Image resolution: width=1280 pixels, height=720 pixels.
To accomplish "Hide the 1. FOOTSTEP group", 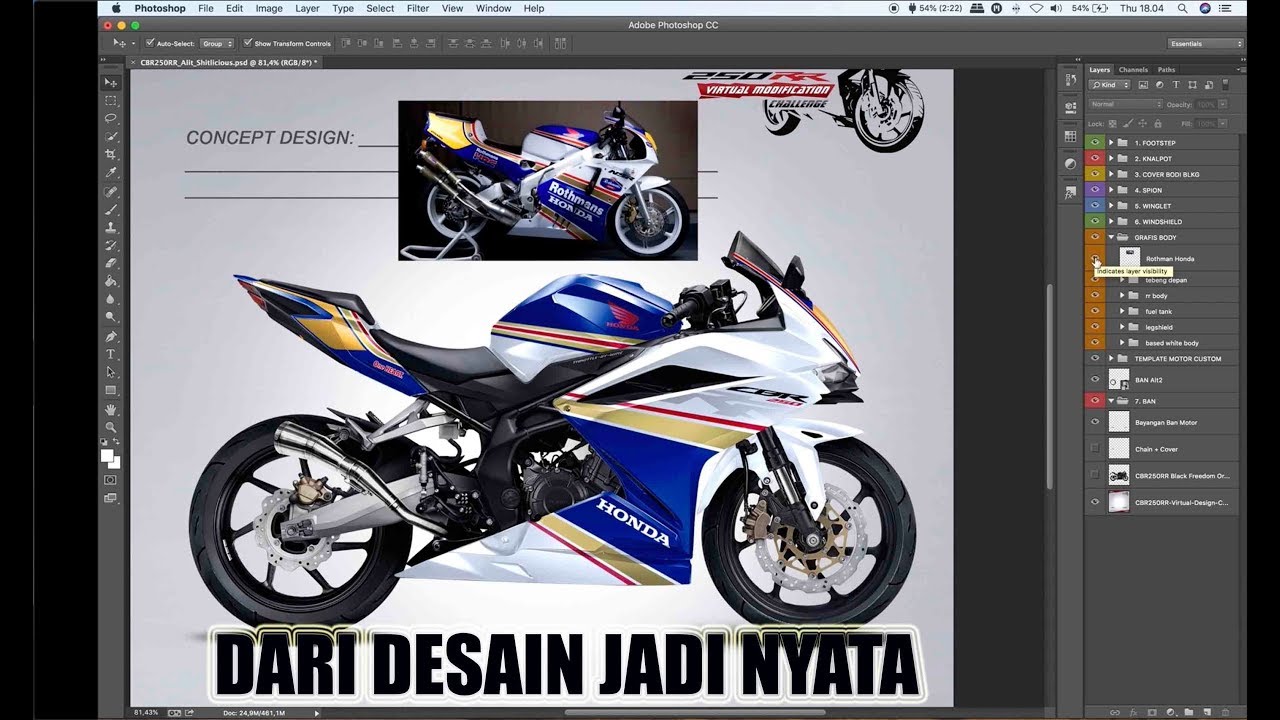I will tap(1095, 143).
